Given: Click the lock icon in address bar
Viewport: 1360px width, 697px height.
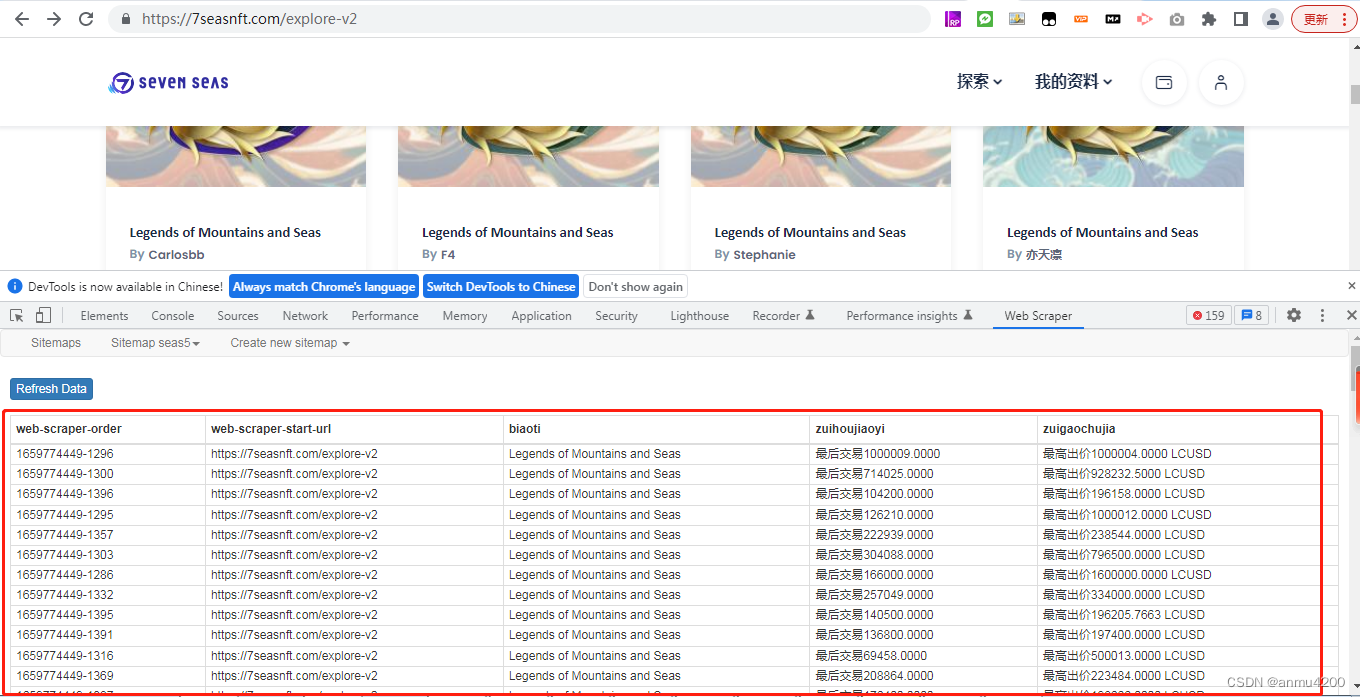Looking at the screenshot, I should point(125,19).
